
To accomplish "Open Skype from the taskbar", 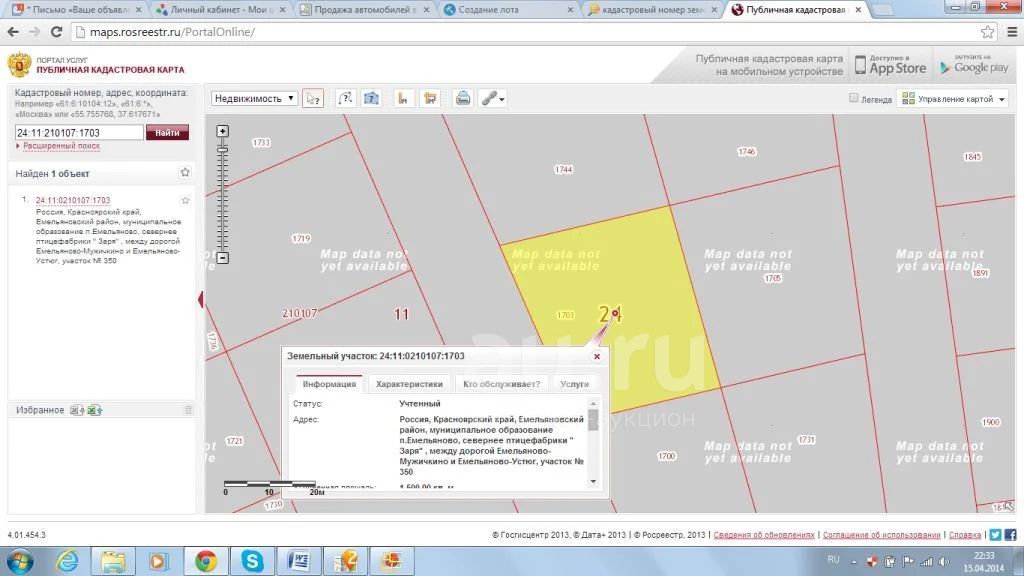I will coord(252,562).
